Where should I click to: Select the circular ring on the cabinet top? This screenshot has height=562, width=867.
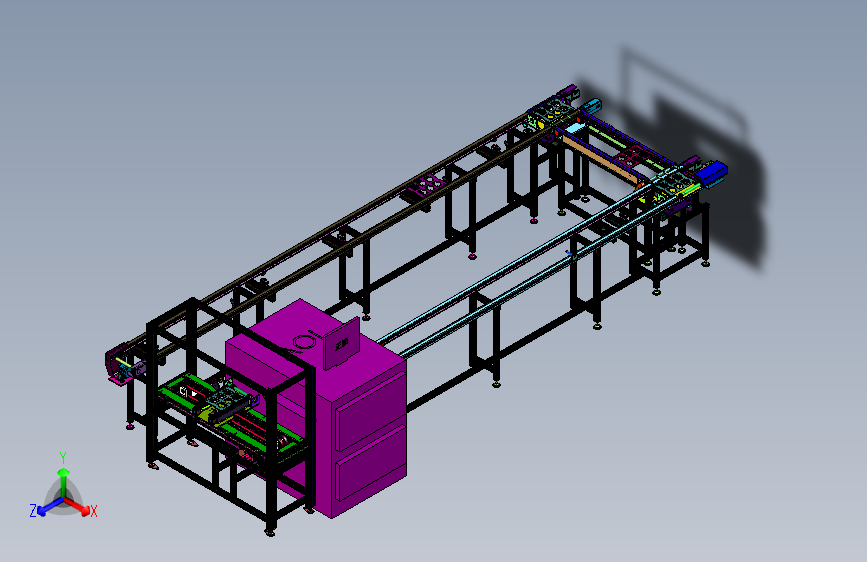[x=305, y=342]
